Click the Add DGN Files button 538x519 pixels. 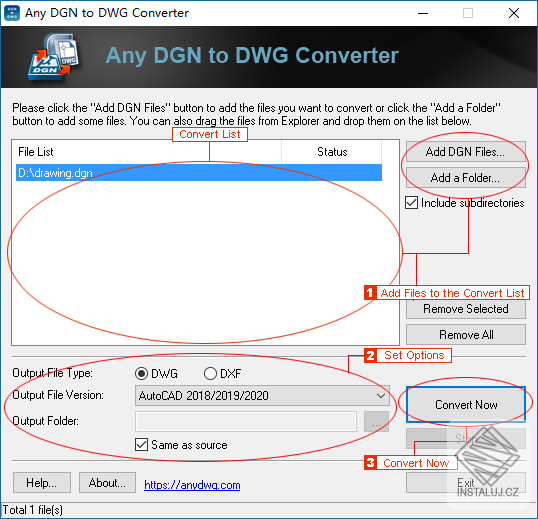pyautogui.click(x=466, y=152)
